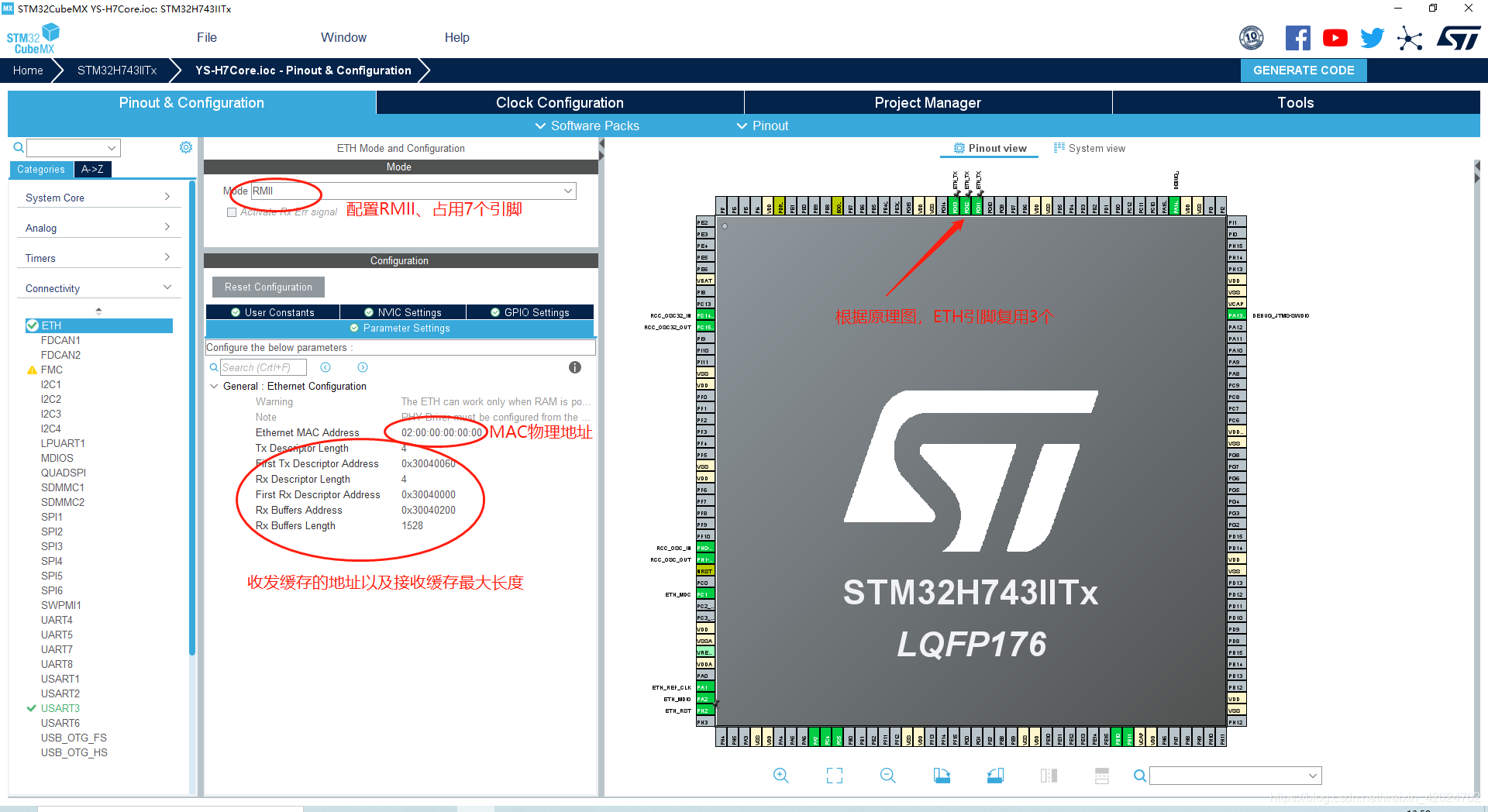This screenshot has height=812, width=1488.
Task: Click the GENERATE CODE button
Action: 1304,70
